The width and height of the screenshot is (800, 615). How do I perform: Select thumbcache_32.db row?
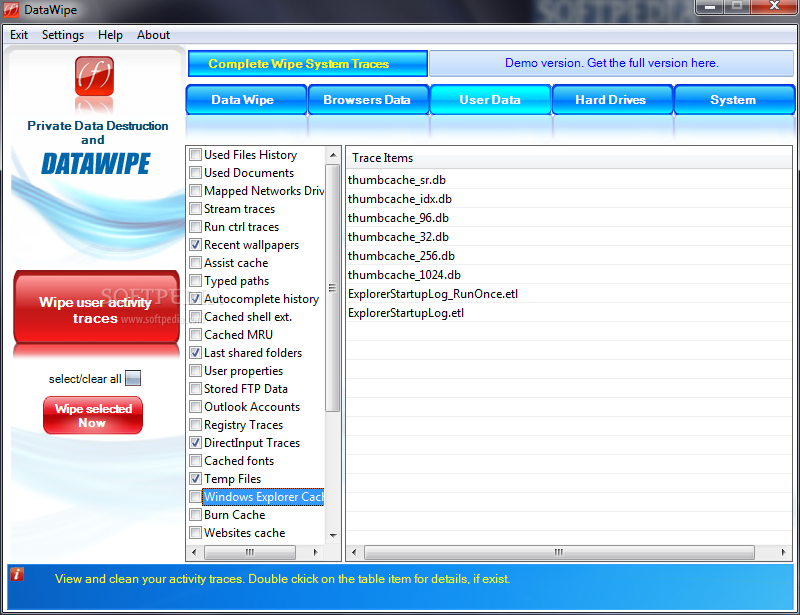569,237
